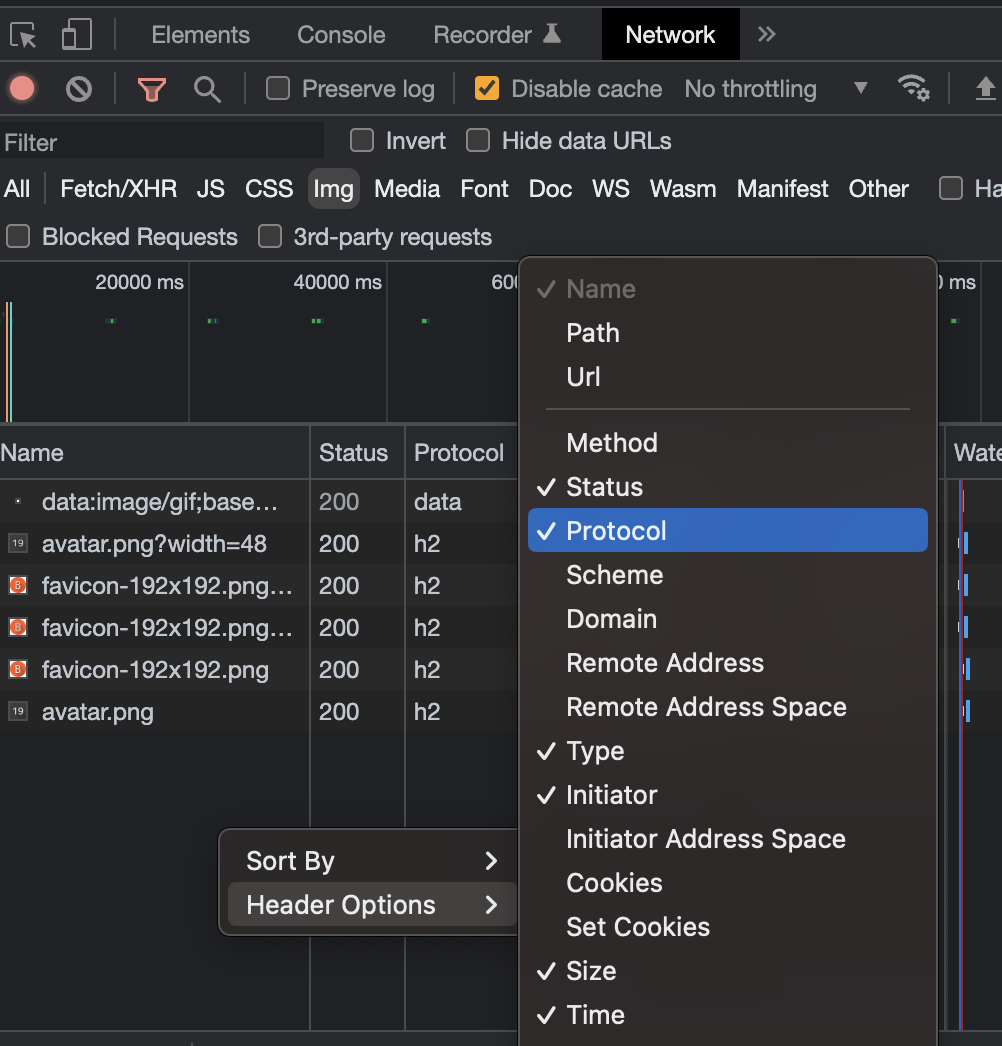The image size is (1002, 1046).
Task: Filter requests by Fetch/XHR type
Action: pyautogui.click(x=118, y=189)
